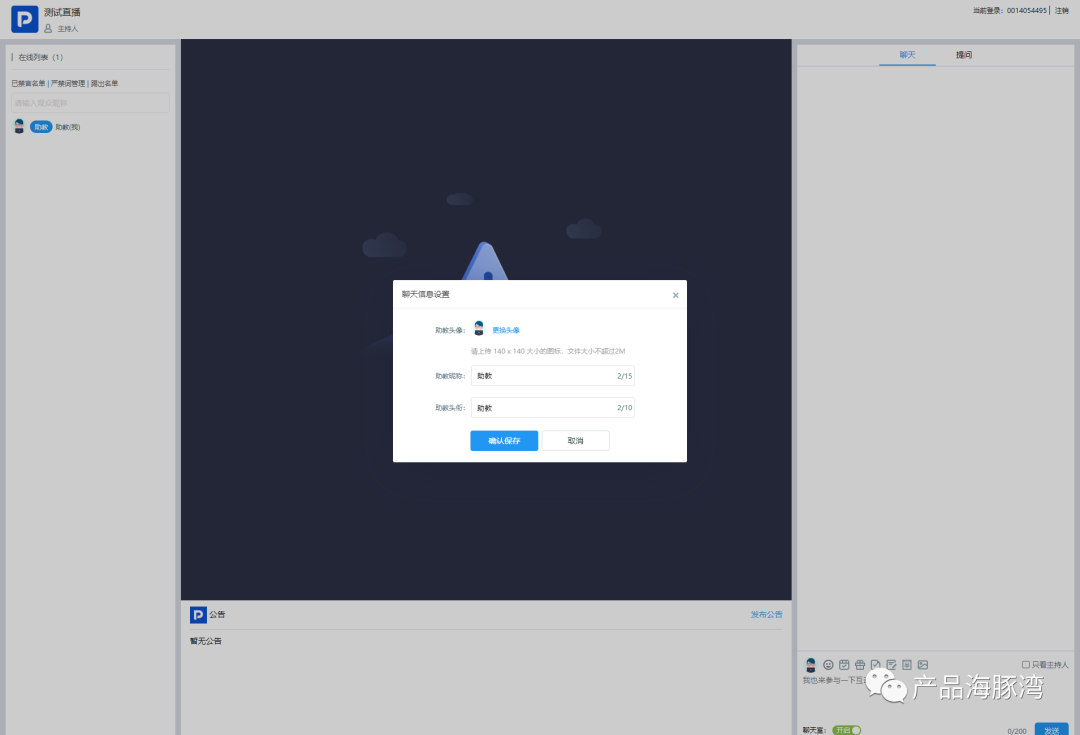Switch to the 聊天 tab
Screen dimensions: 1080x735
[907, 55]
